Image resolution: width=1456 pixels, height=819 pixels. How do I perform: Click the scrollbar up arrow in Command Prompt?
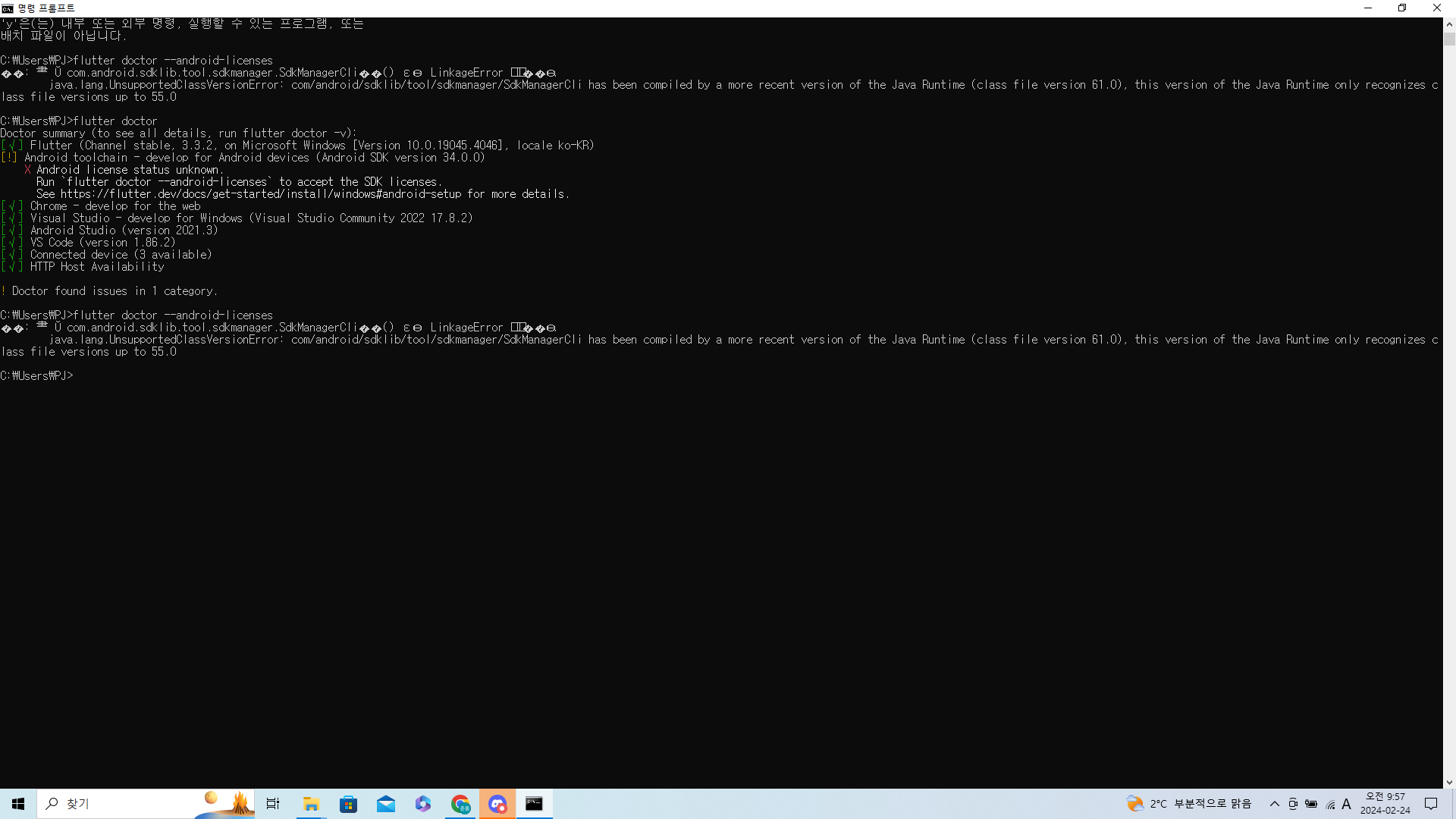pyautogui.click(x=1449, y=24)
